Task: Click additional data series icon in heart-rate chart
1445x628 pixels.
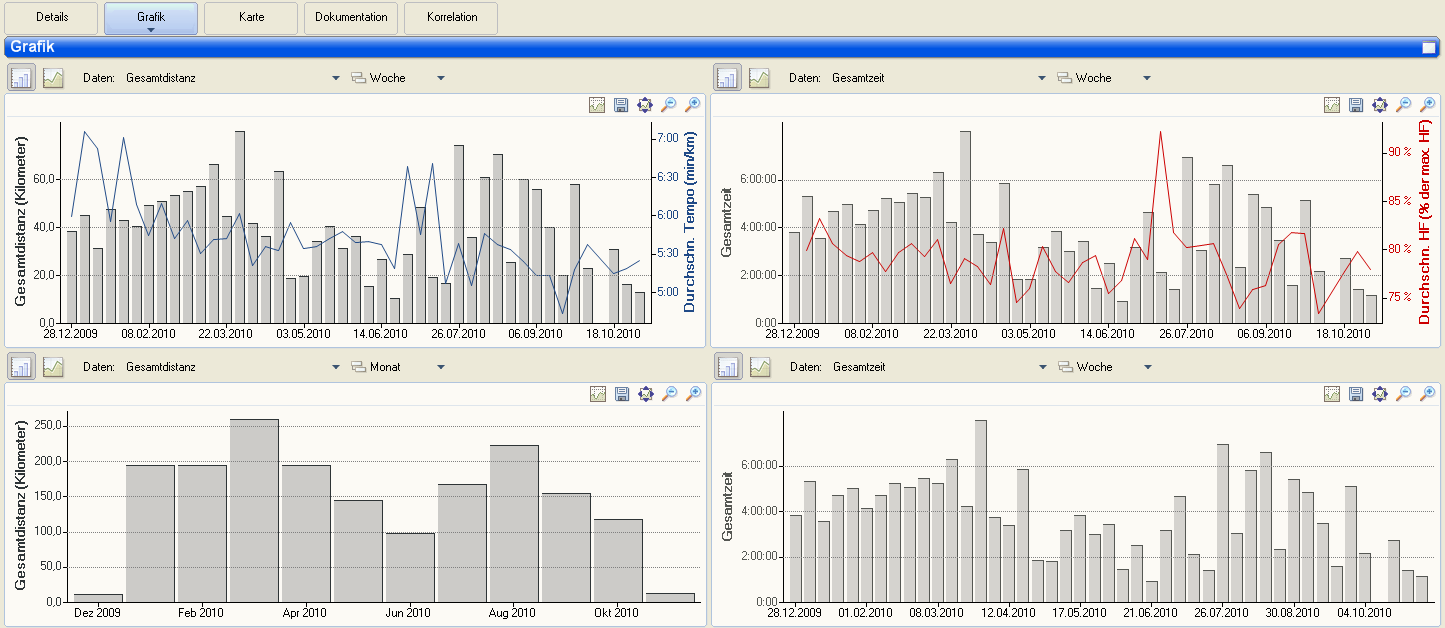Action: point(1332,105)
